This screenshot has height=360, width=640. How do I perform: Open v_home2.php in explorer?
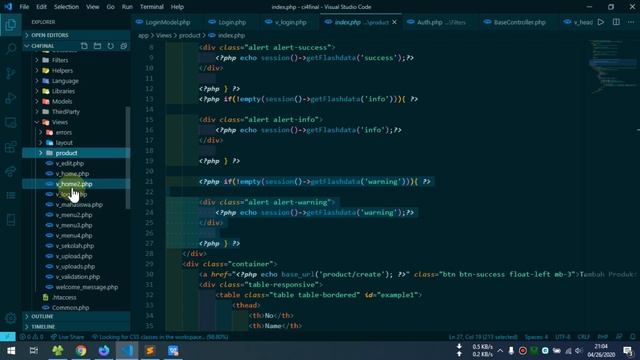(76, 184)
